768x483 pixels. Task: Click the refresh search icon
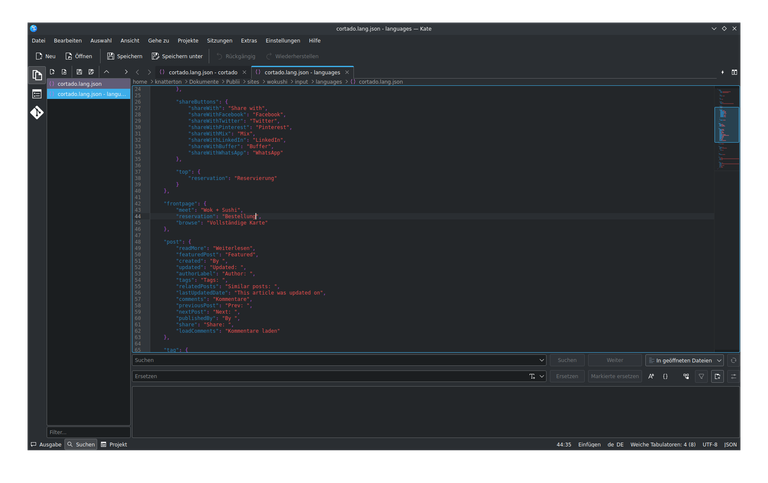point(733,360)
